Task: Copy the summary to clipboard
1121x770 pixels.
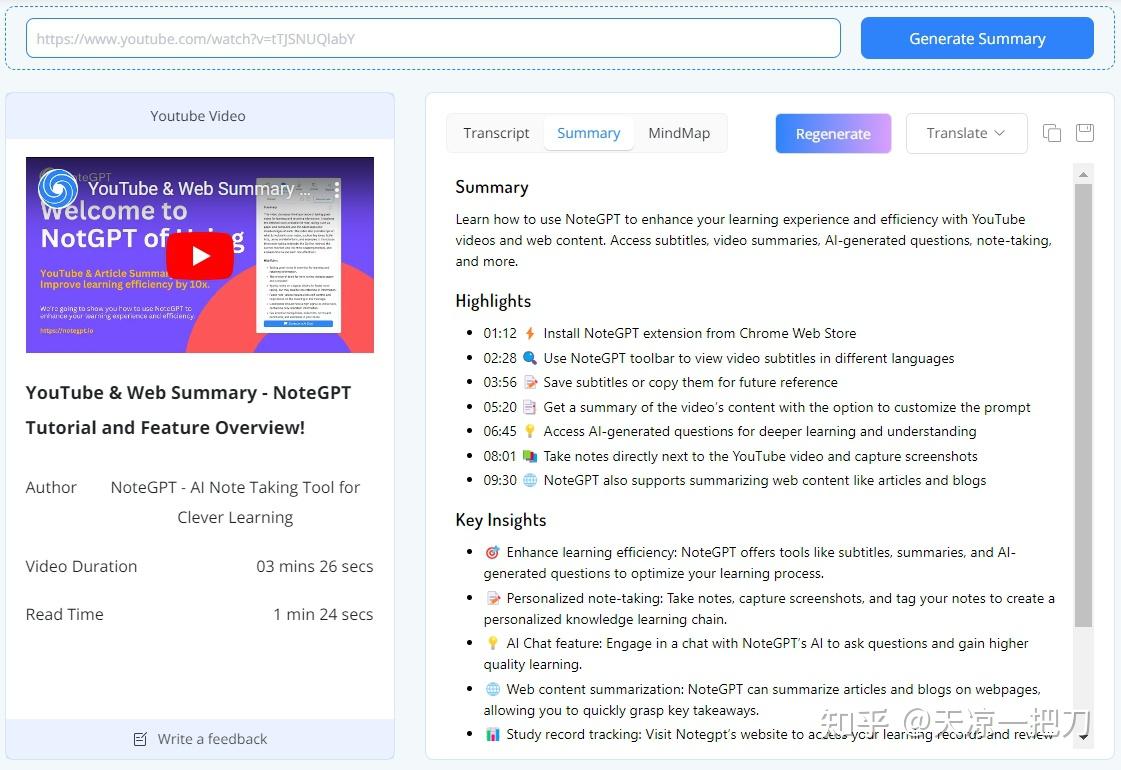Action: coord(1051,132)
